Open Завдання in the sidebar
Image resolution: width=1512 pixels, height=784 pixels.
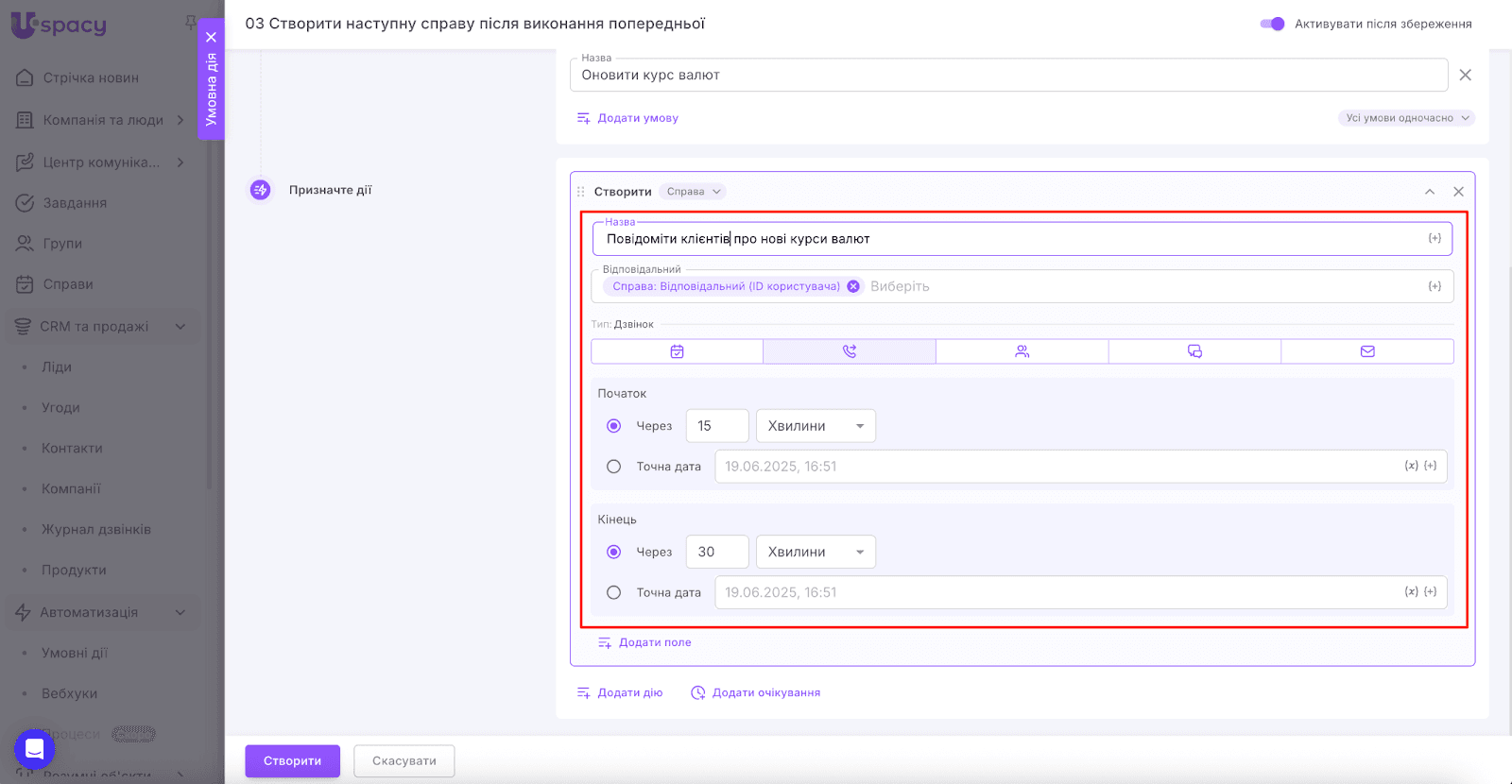(x=75, y=203)
